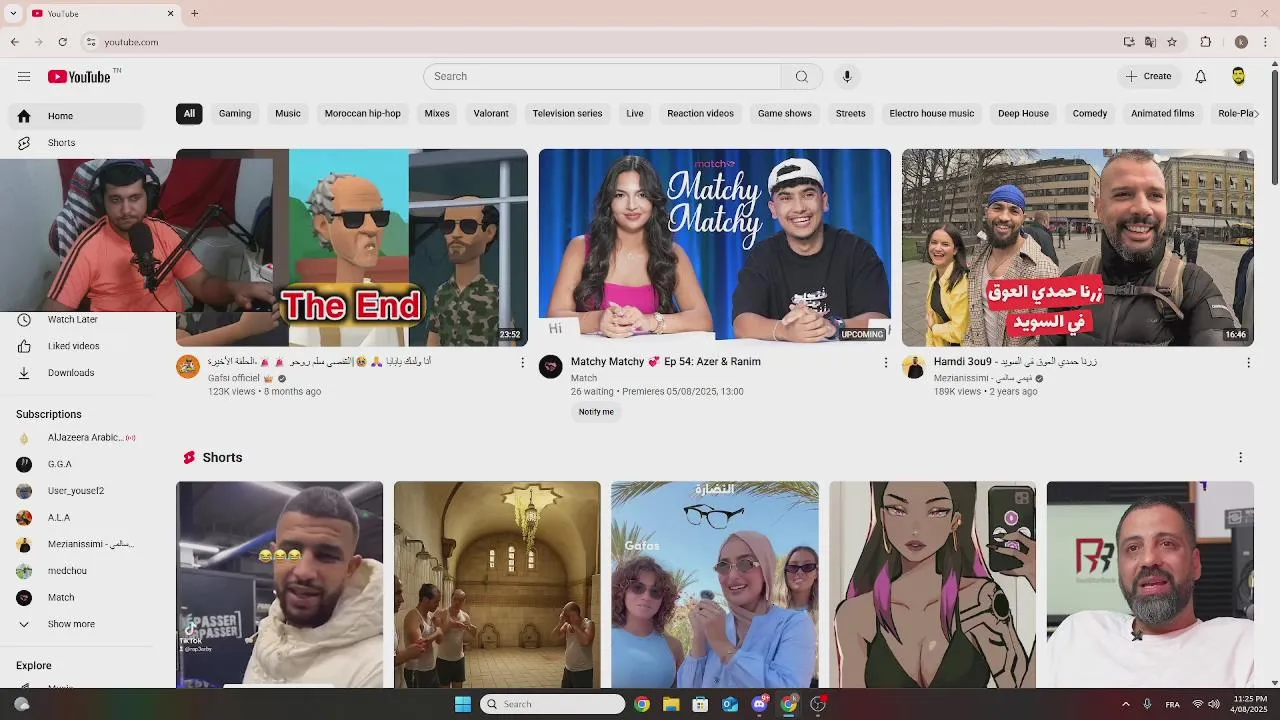Reload the page with browser refresh button

[x=62, y=42]
